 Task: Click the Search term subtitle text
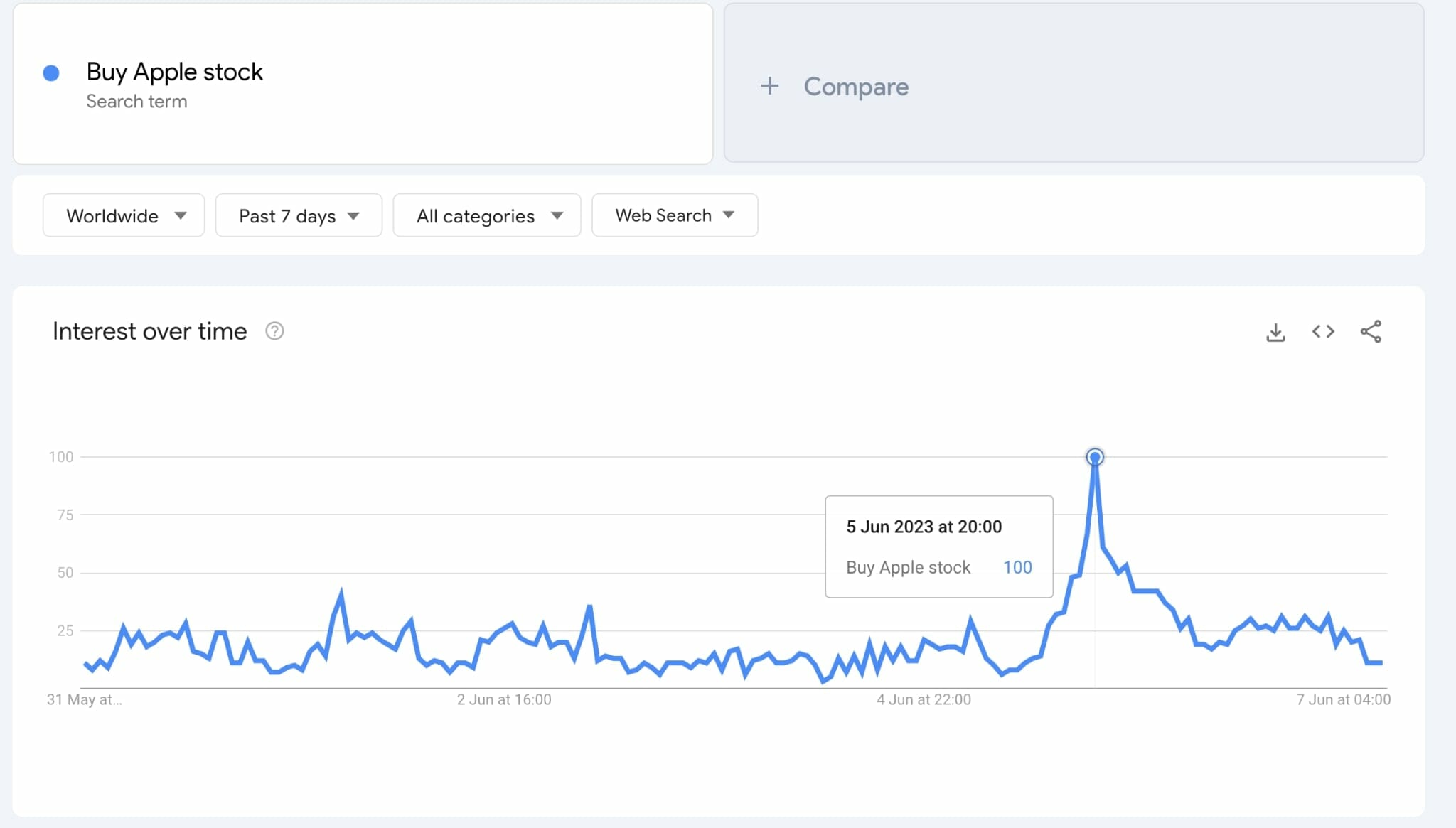(136, 102)
